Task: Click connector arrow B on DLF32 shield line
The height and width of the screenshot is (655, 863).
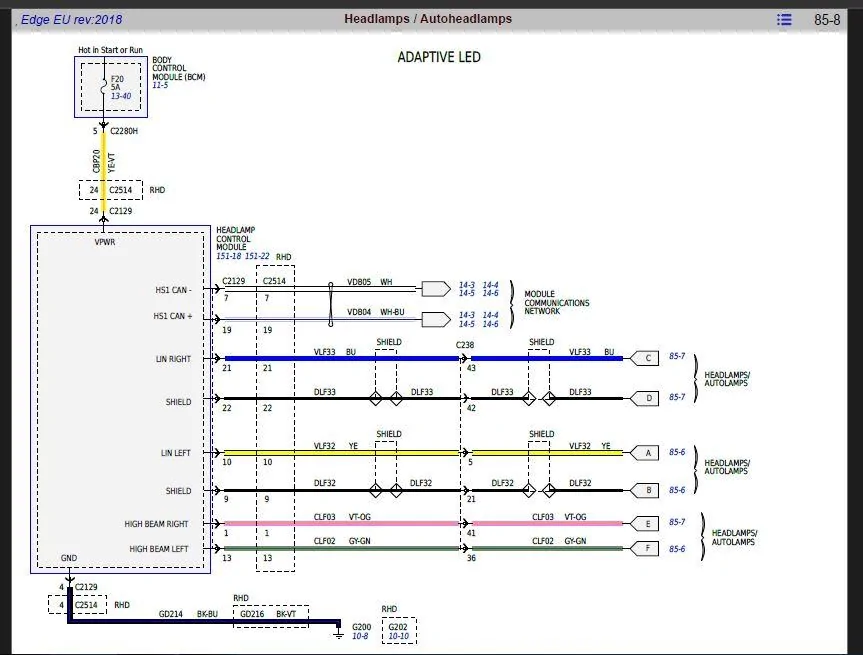Action: [644, 490]
